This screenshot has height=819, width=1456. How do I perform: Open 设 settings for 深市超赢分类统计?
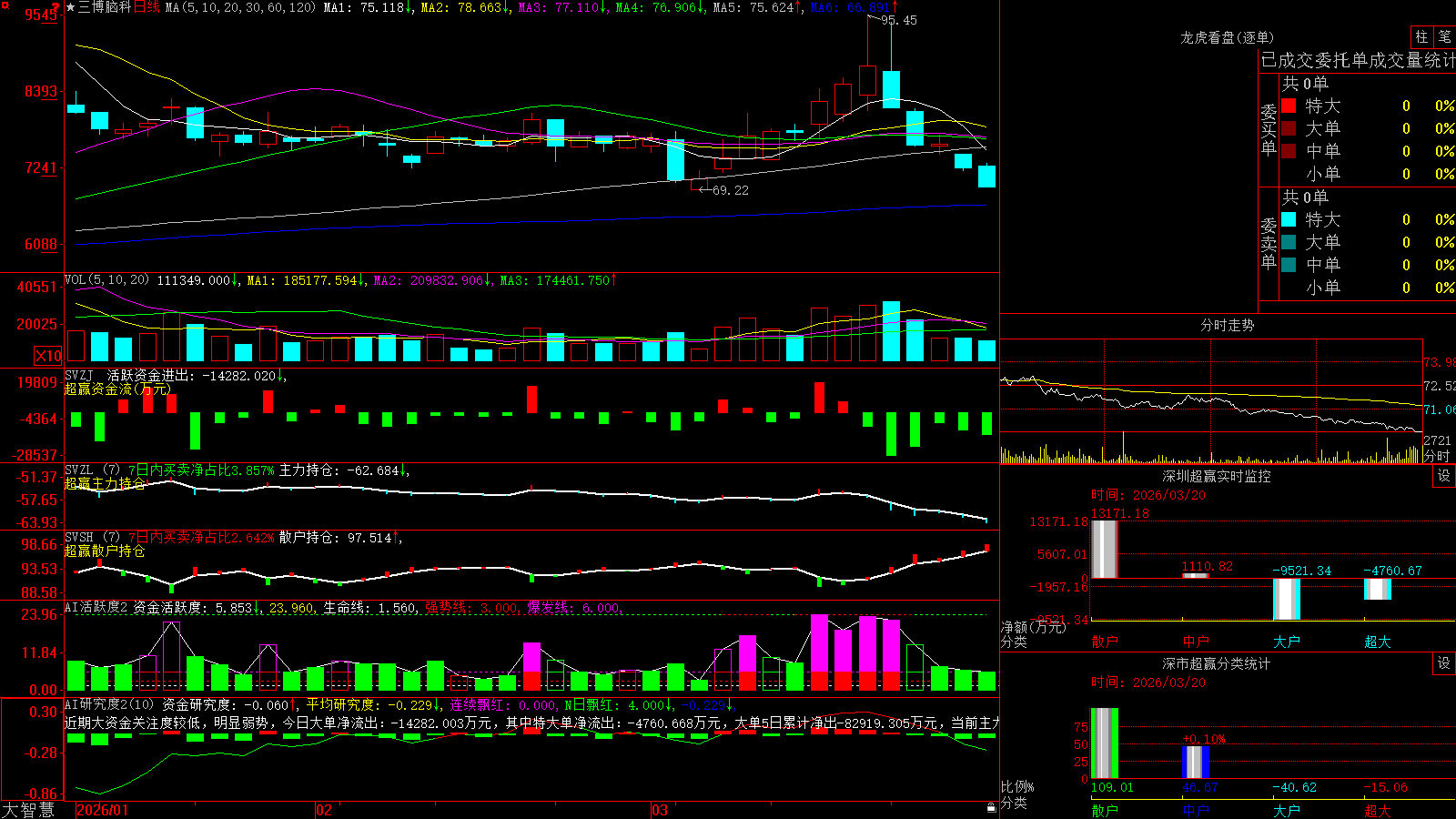1444,663
